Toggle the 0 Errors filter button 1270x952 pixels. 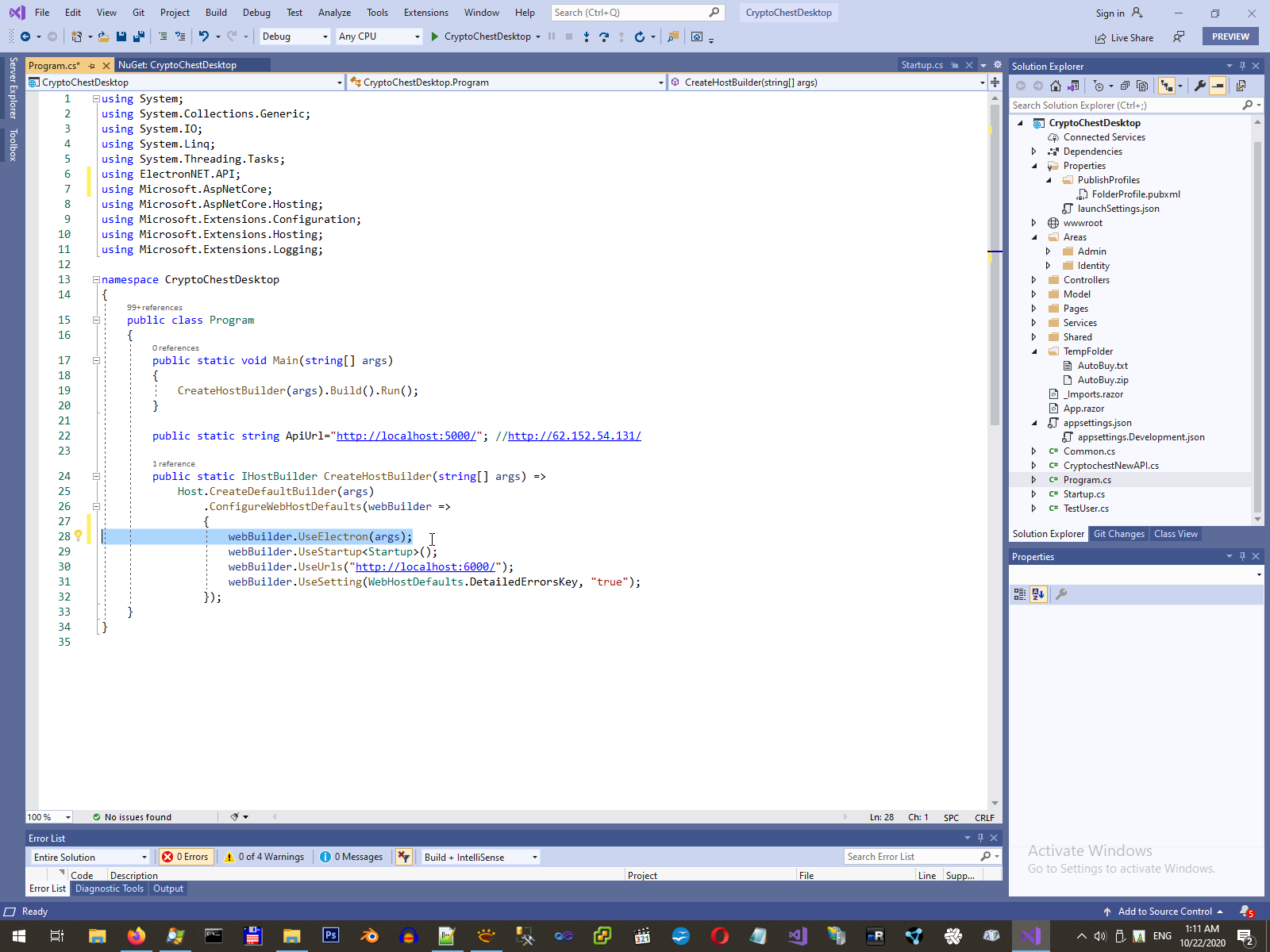pyautogui.click(x=185, y=857)
